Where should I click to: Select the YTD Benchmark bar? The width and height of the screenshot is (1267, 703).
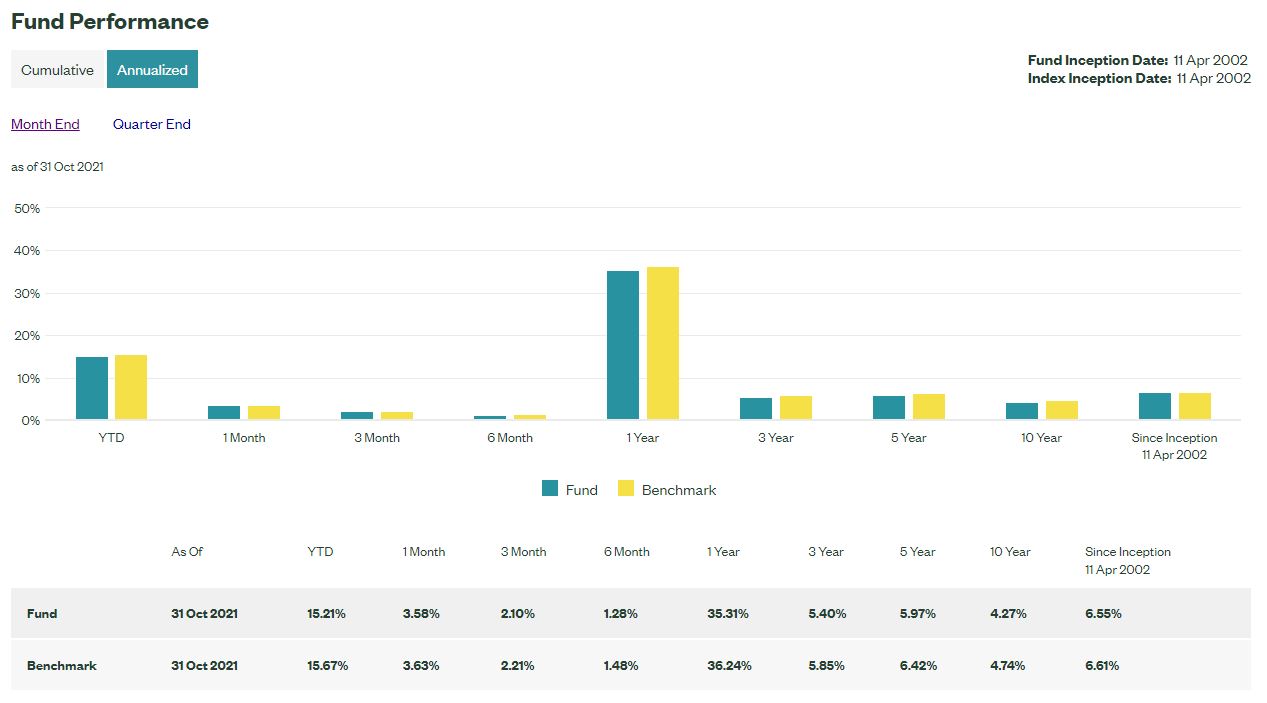(131, 387)
